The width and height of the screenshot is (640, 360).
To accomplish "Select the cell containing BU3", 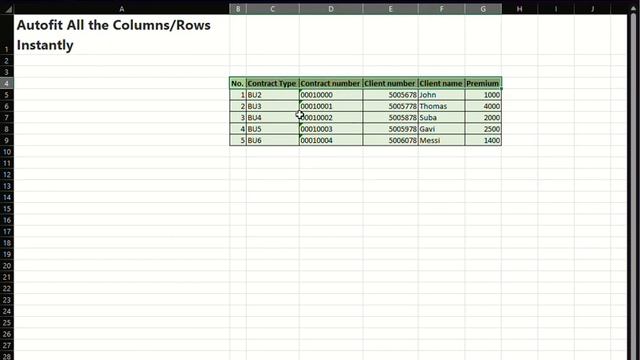I will (x=273, y=106).
